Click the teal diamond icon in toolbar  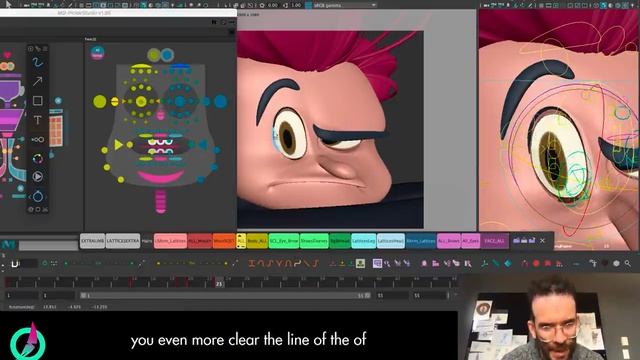[x=508, y=264]
